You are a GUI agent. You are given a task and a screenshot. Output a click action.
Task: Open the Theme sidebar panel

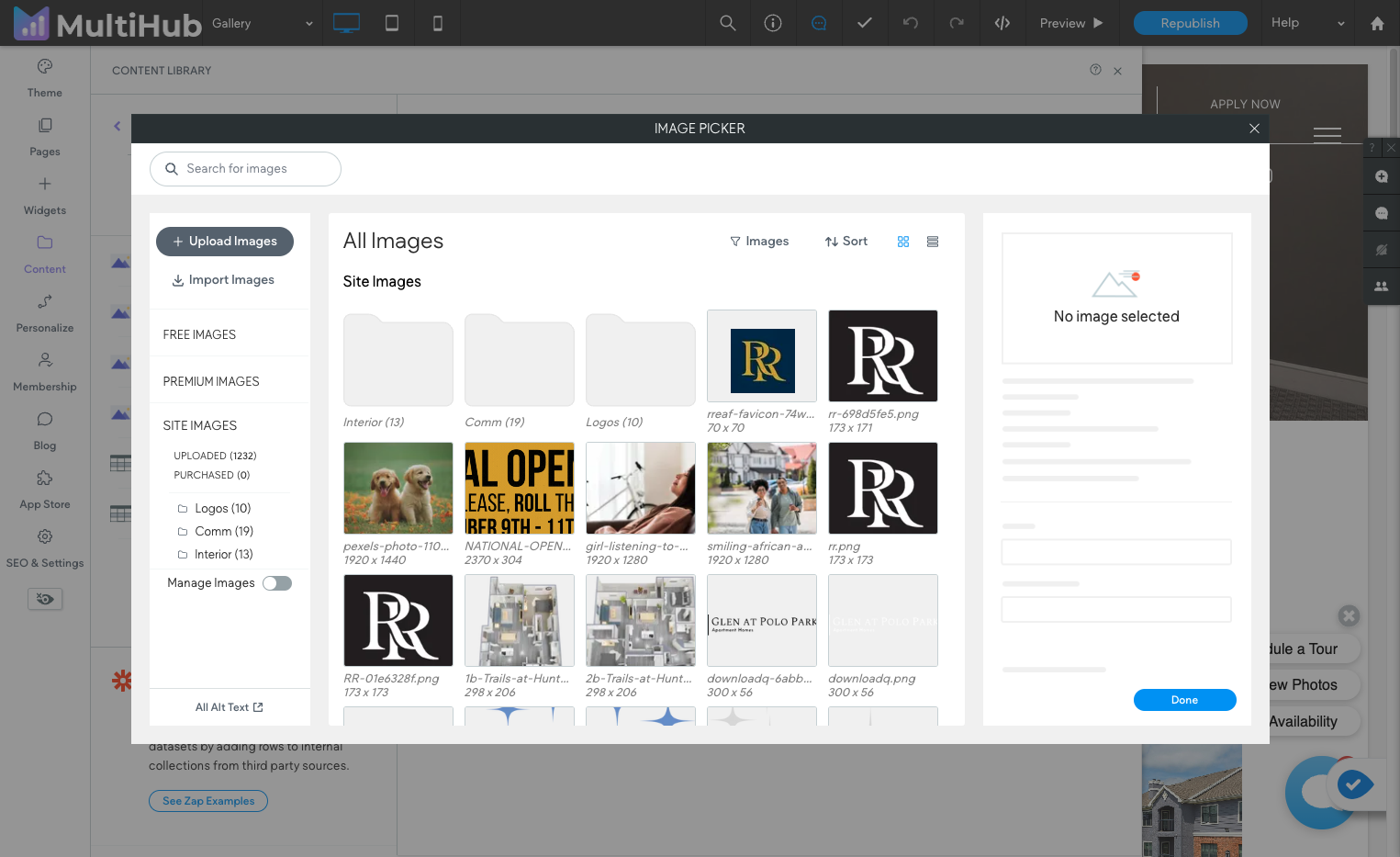tap(45, 78)
